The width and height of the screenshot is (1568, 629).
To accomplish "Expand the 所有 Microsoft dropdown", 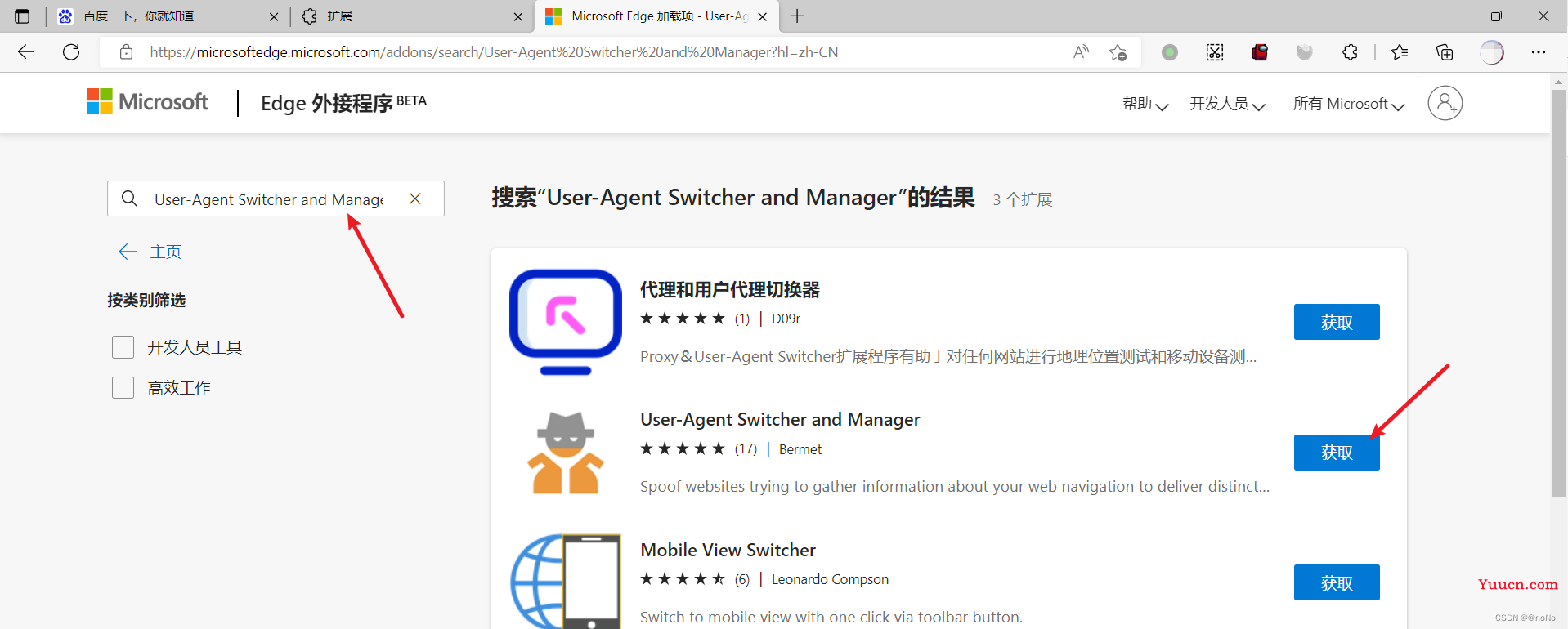I will click(x=1349, y=104).
